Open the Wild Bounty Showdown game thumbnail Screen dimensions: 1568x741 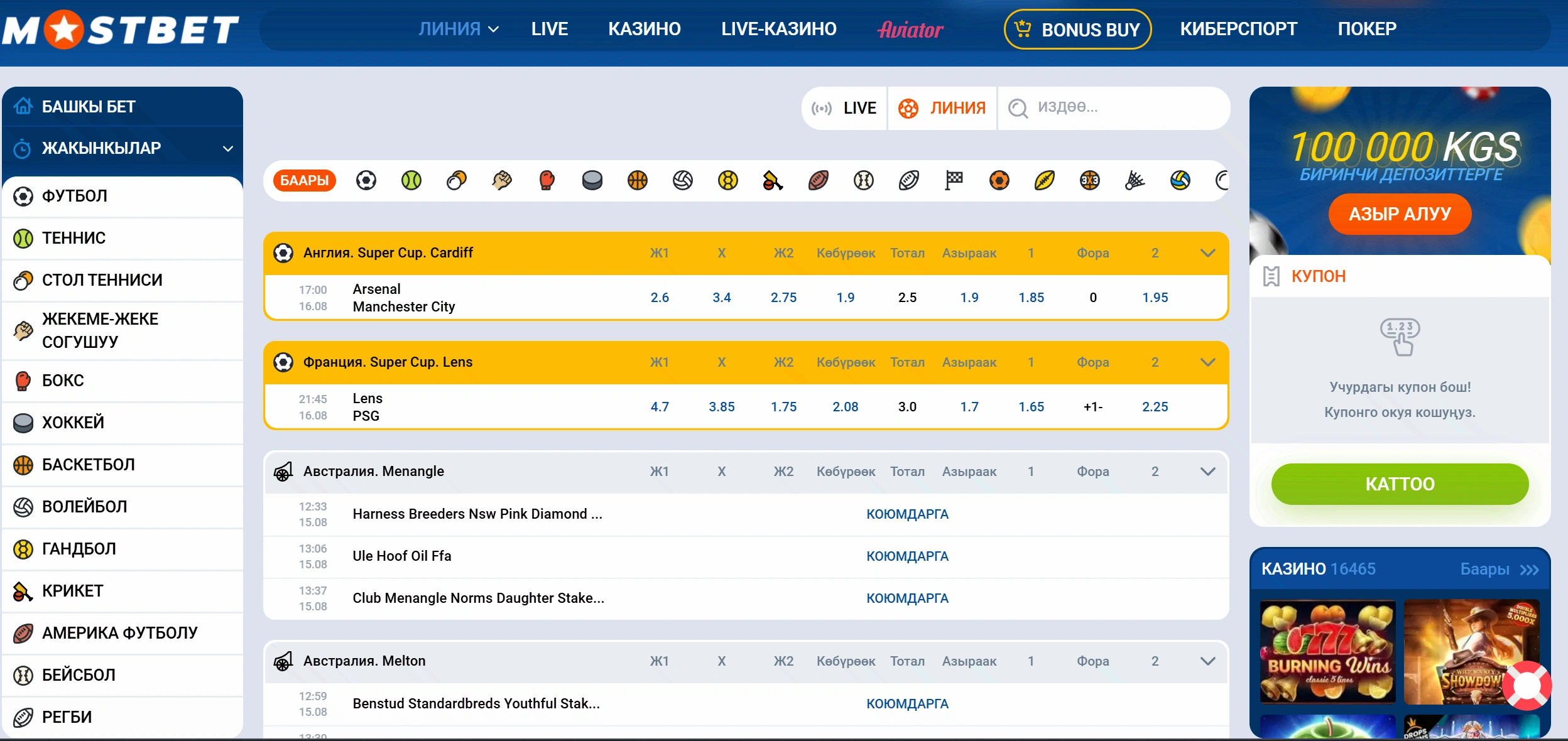click(x=1471, y=651)
